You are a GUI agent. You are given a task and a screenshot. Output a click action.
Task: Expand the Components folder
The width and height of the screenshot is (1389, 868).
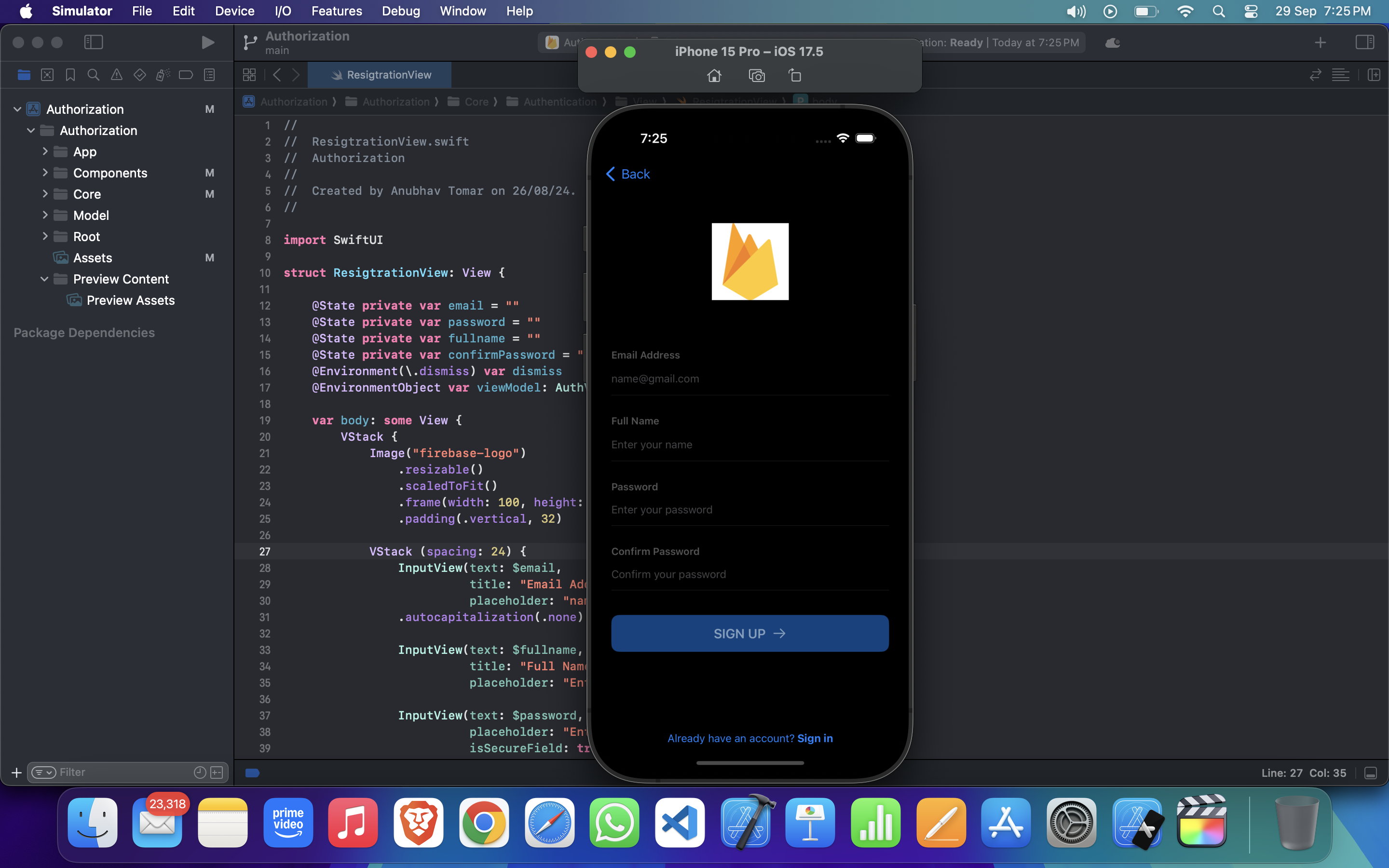point(45,173)
